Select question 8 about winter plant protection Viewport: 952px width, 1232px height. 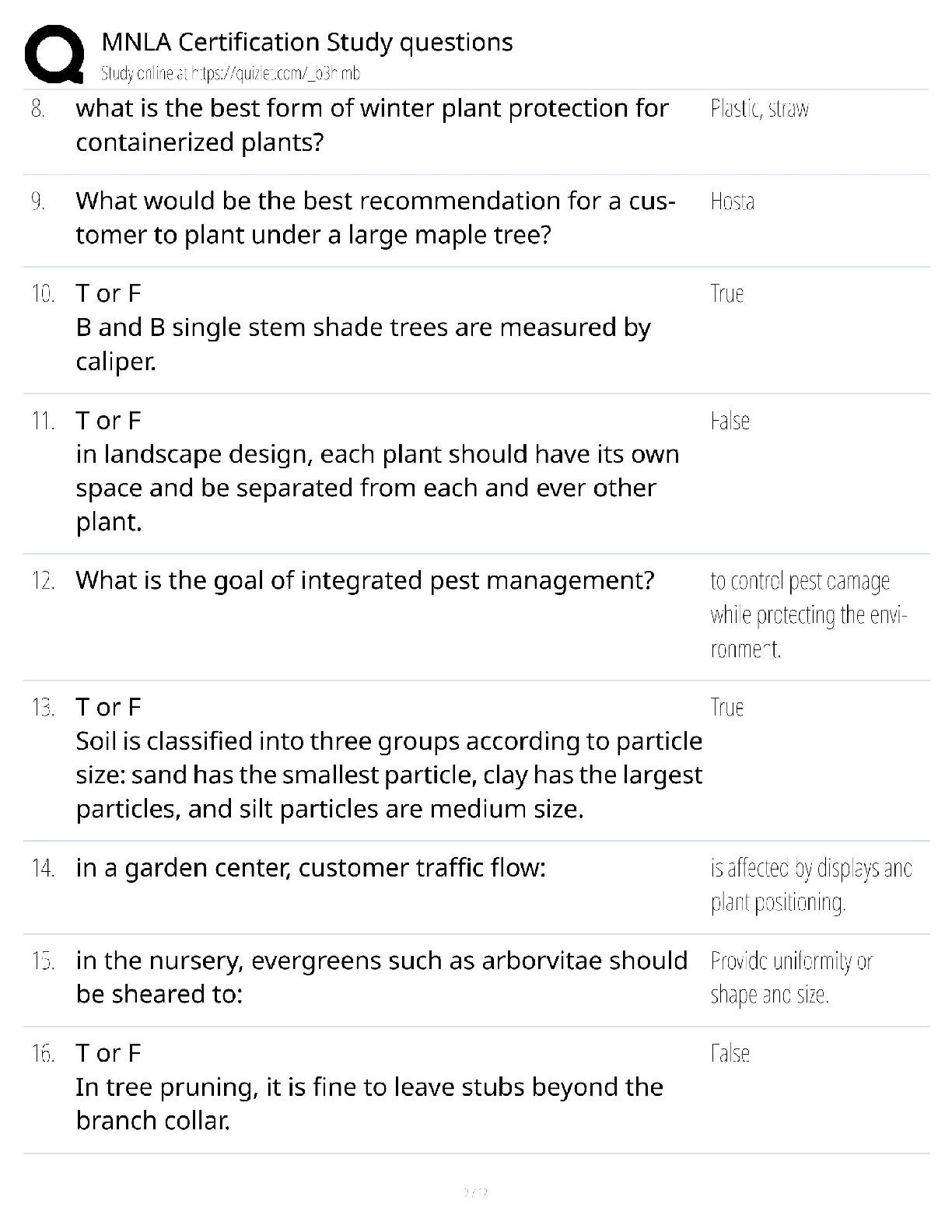click(372, 124)
